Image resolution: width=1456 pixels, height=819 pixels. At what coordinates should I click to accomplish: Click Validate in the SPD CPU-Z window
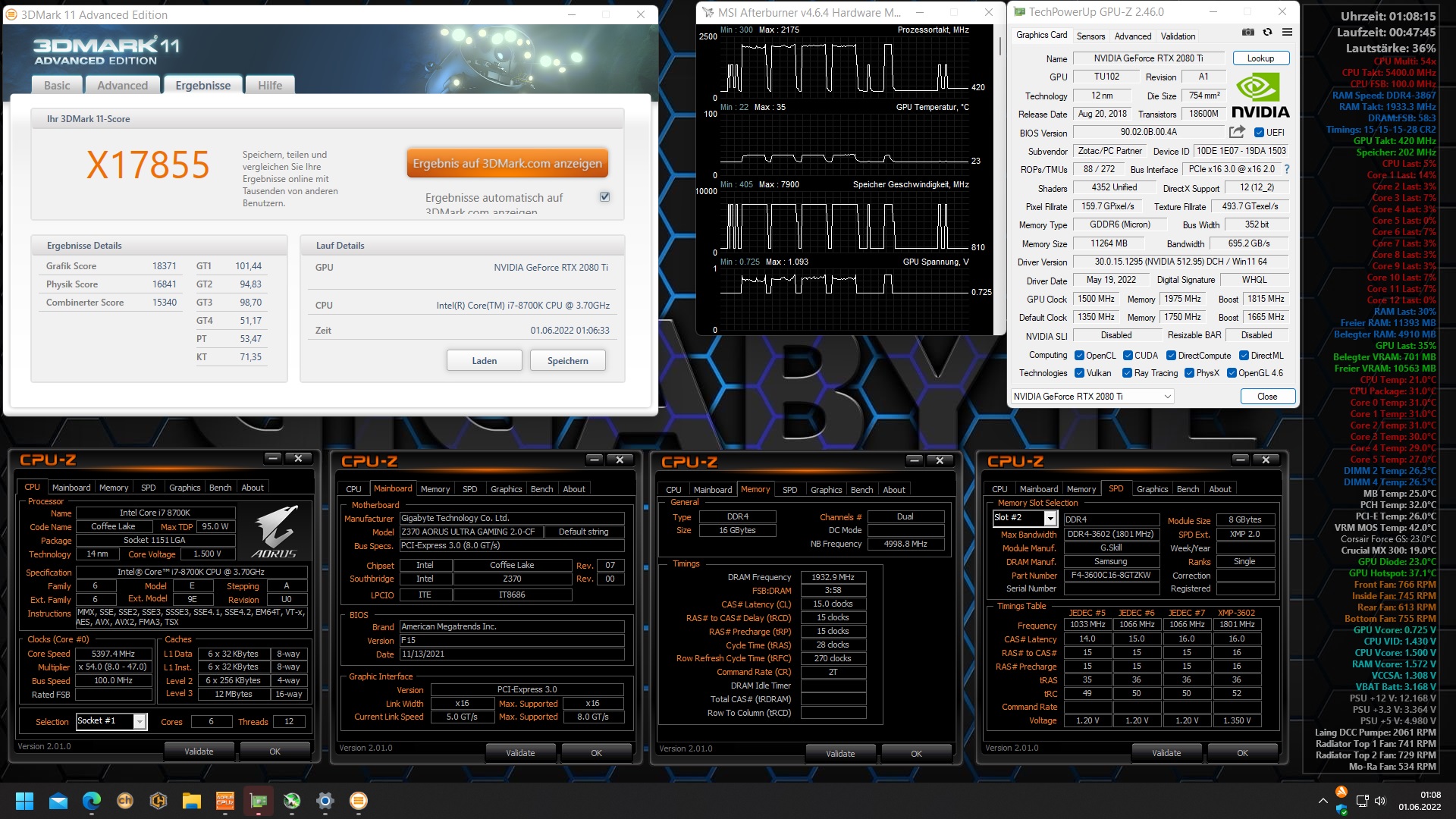tap(1166, 753)
